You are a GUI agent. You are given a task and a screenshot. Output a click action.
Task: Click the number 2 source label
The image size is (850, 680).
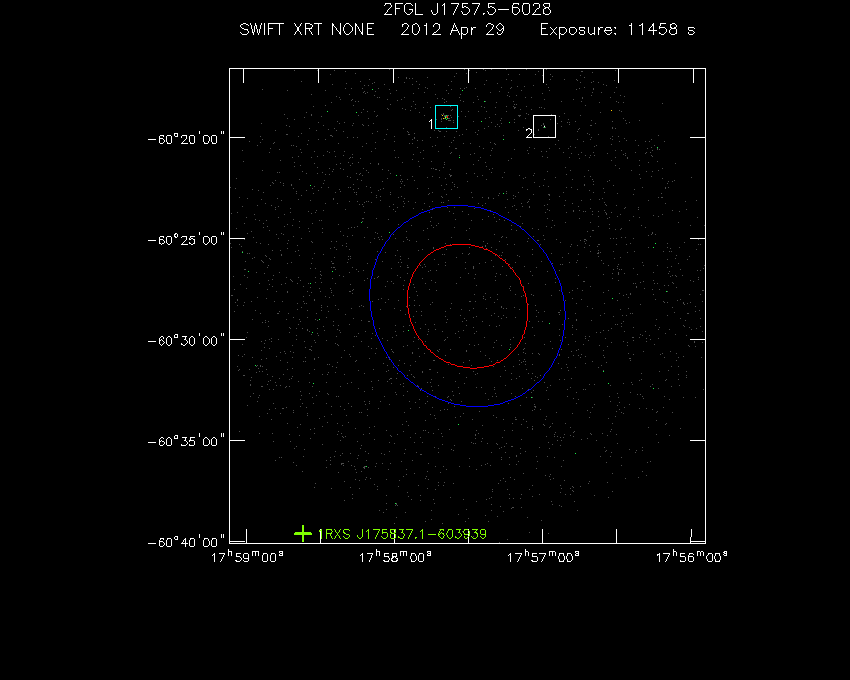pyautogui.click(x=529, y=133)
